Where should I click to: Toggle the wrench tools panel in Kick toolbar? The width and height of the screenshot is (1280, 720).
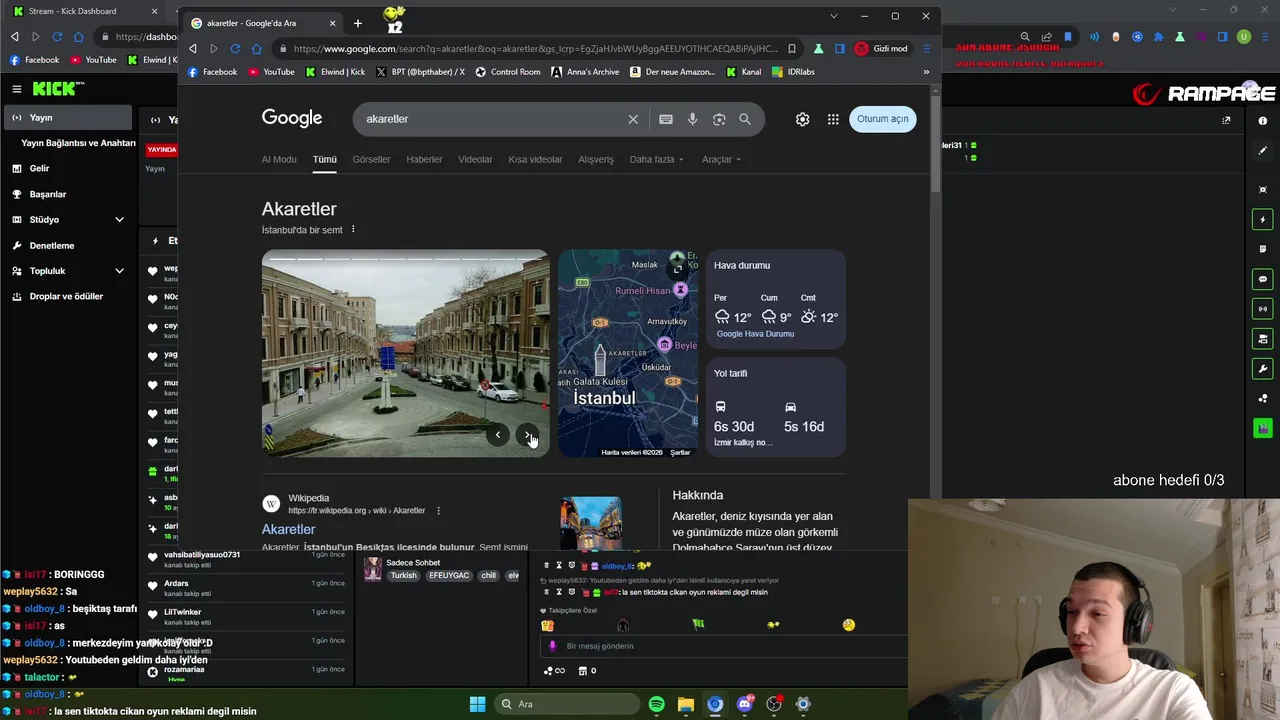click(x=1263, y=369)
